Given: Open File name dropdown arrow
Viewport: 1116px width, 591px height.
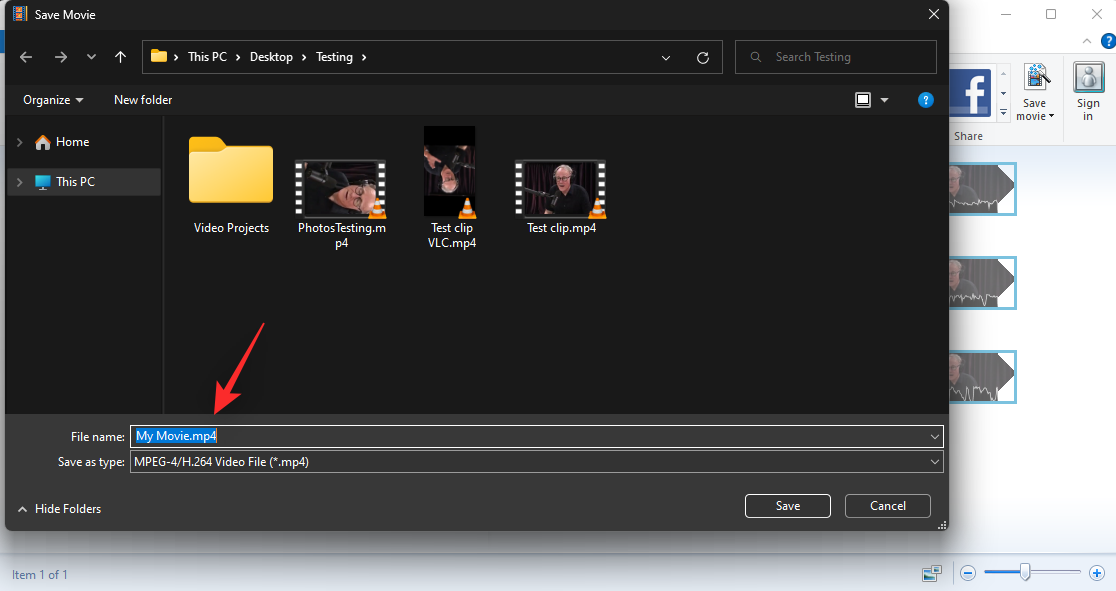Looking at the screenshot, I should tap(935, 436).
